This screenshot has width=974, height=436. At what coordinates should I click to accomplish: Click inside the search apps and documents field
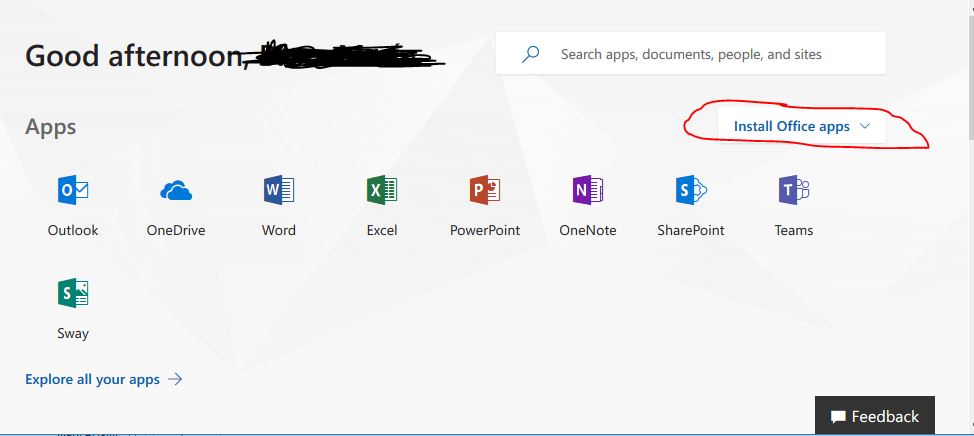coord(691,54)
